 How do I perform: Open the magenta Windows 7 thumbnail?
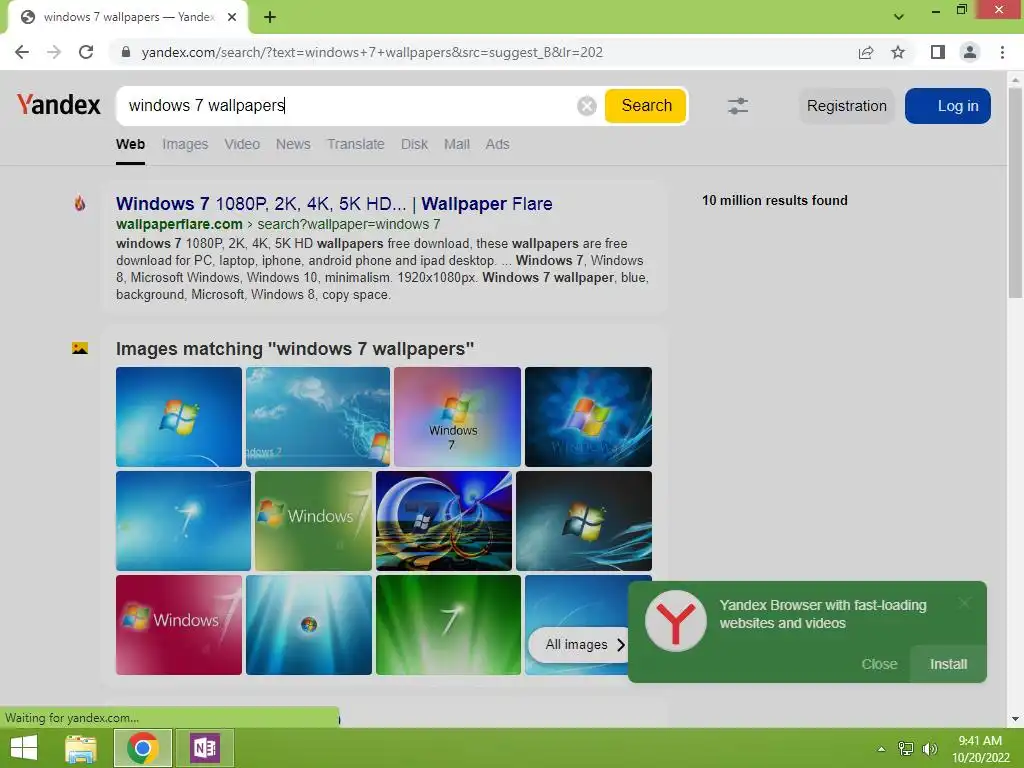point(179,625)
